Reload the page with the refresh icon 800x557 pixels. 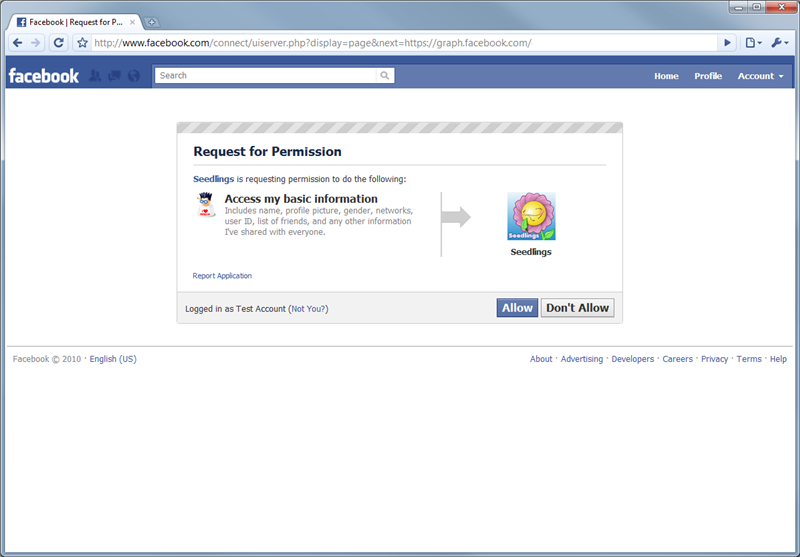pos(59,43)
